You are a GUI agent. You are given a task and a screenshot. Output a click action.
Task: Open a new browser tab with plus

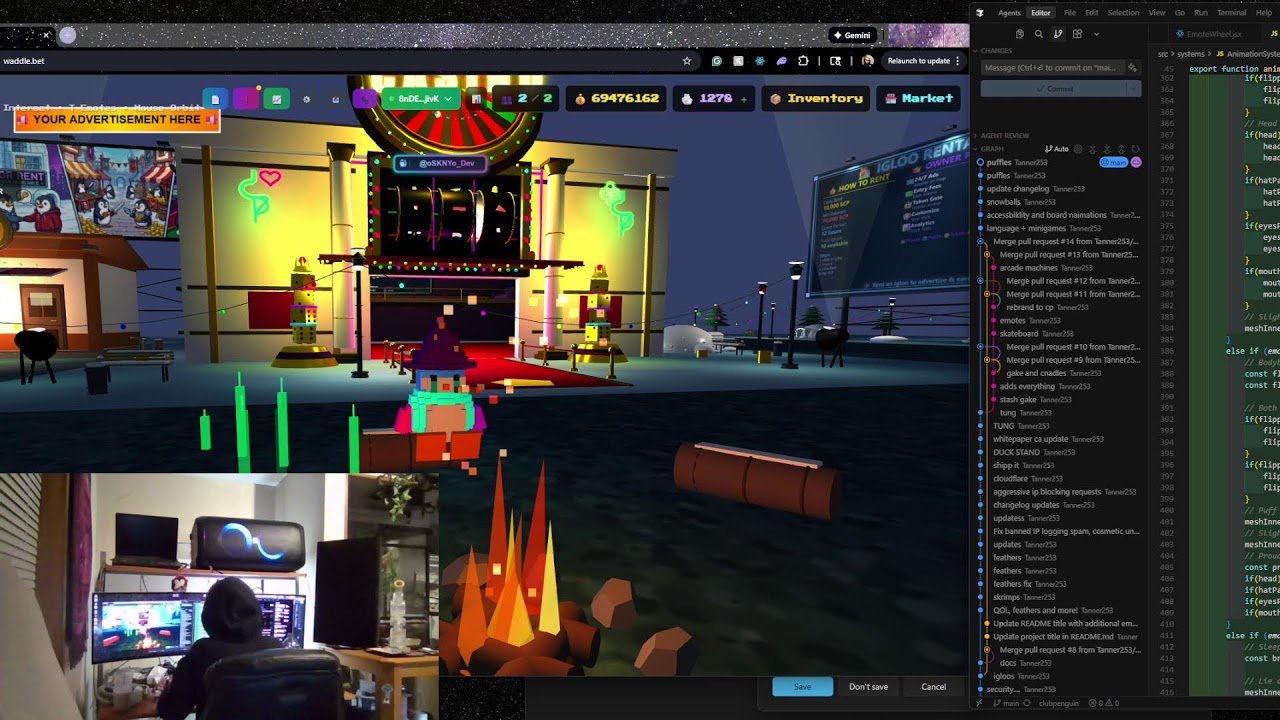[x=67, y=35]
